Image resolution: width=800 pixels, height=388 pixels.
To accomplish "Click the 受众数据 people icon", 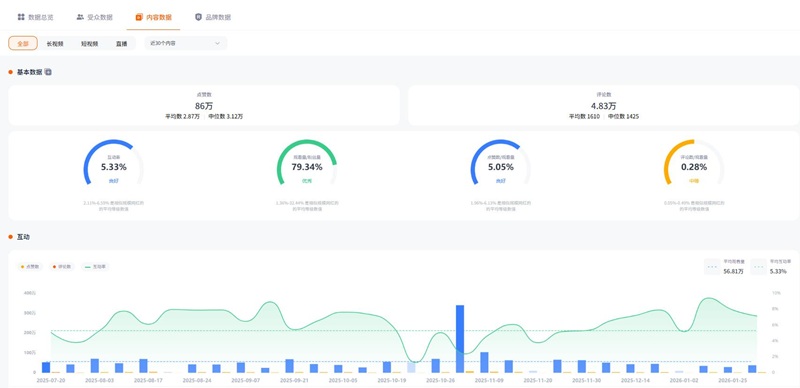I will pyautogui.click(x=80, y=17).
